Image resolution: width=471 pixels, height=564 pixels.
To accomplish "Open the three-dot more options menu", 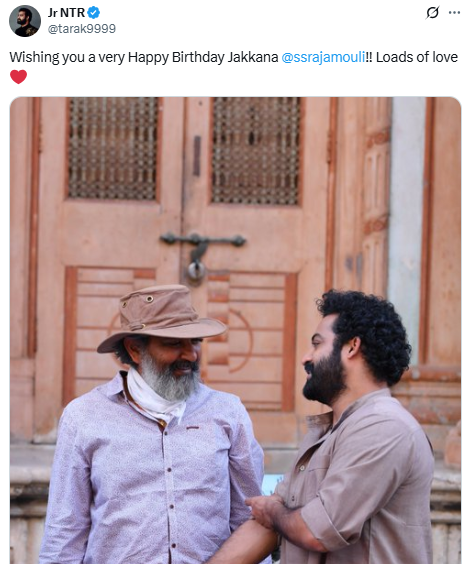I will [454, 13].
